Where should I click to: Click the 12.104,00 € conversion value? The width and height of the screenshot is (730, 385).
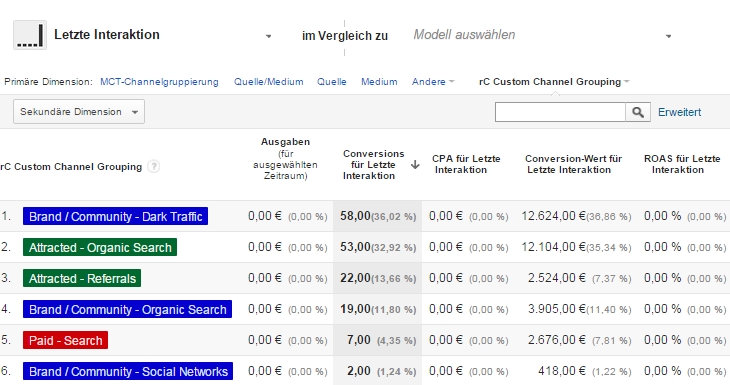pos(554,247)
